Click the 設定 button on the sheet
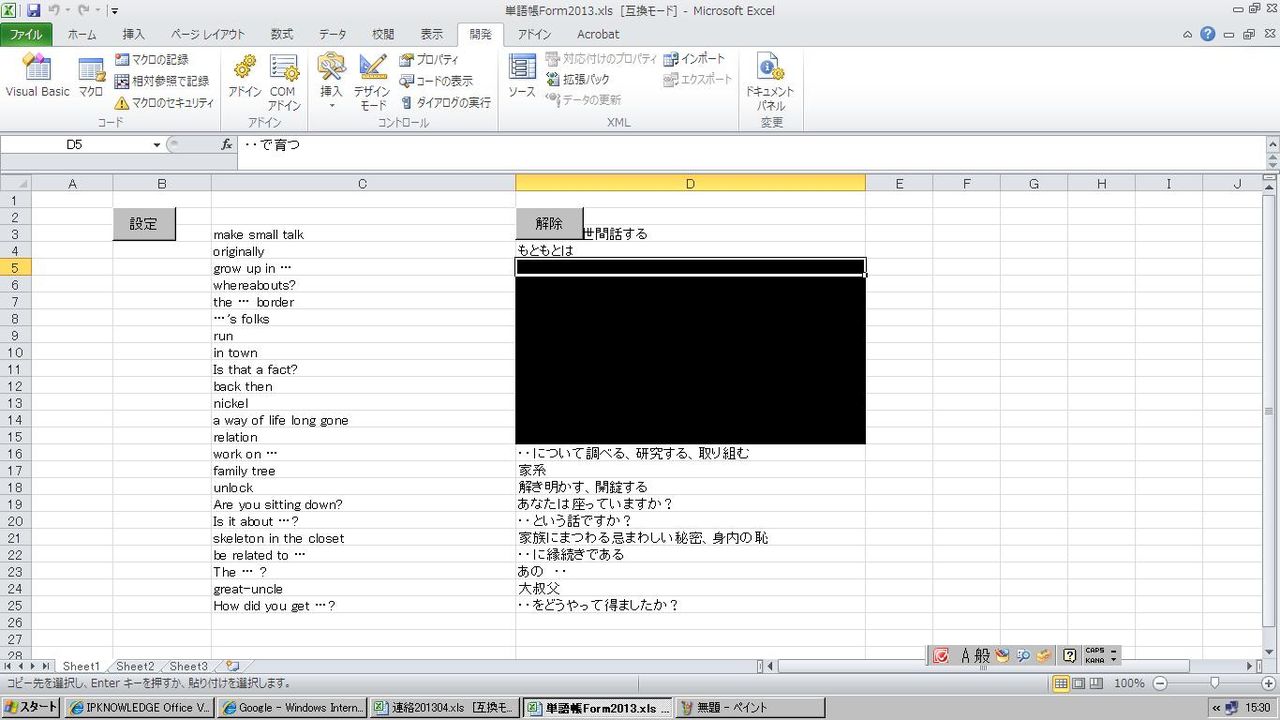The height and width of the screenshot is (720, 1280). (144, 224)
